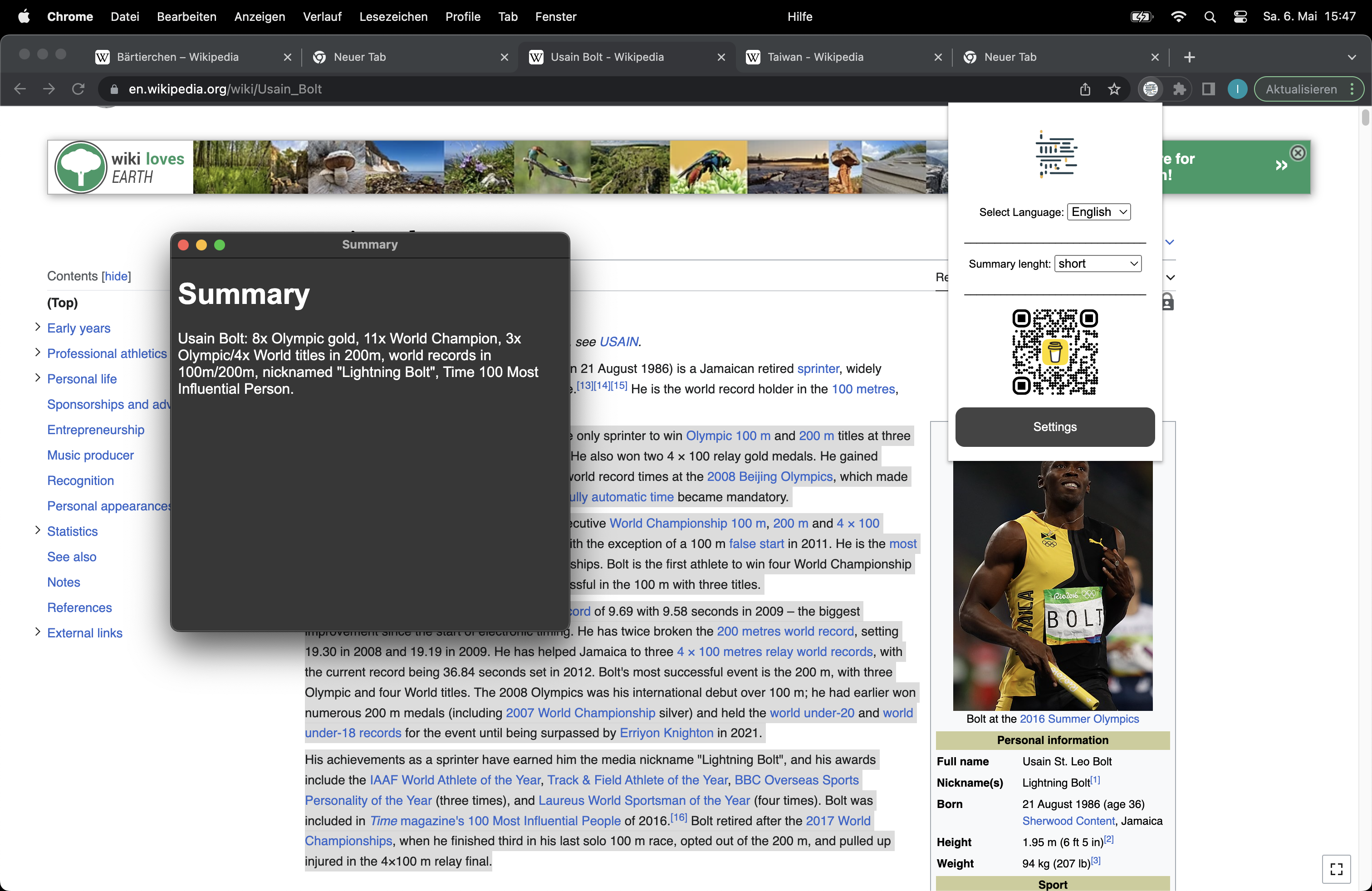Open the See also contents link

72,557
